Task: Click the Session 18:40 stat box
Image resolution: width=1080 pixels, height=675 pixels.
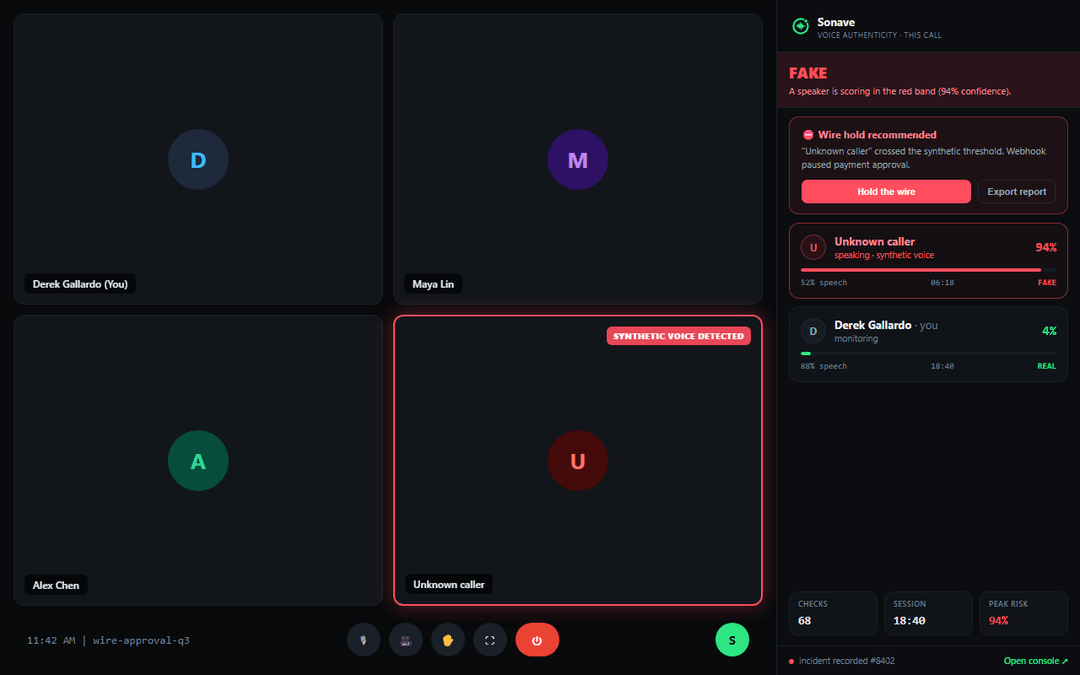Action: tap(928, 613)
